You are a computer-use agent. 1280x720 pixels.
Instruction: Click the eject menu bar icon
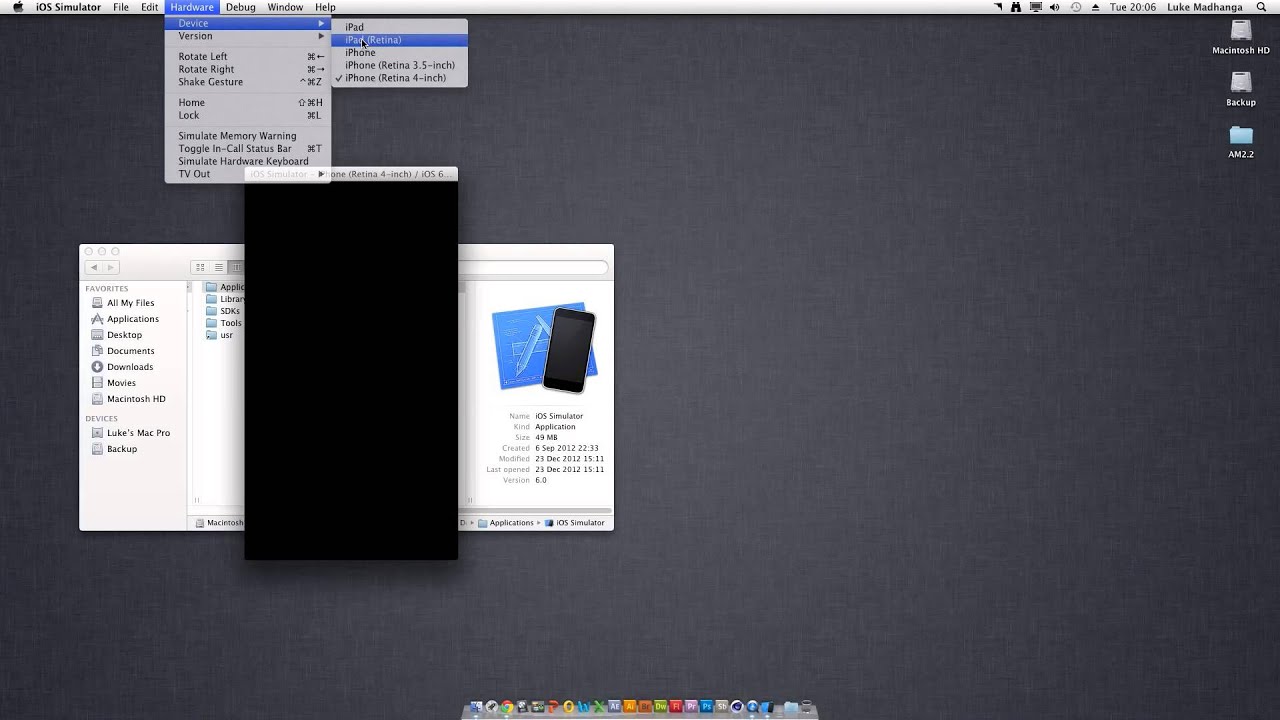pos(1095,7)
